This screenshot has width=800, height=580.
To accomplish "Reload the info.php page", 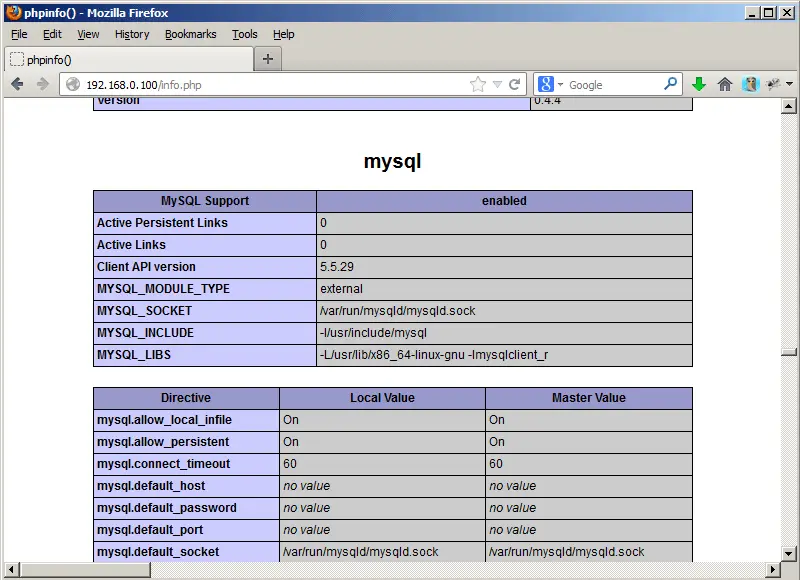I will 515,84.
